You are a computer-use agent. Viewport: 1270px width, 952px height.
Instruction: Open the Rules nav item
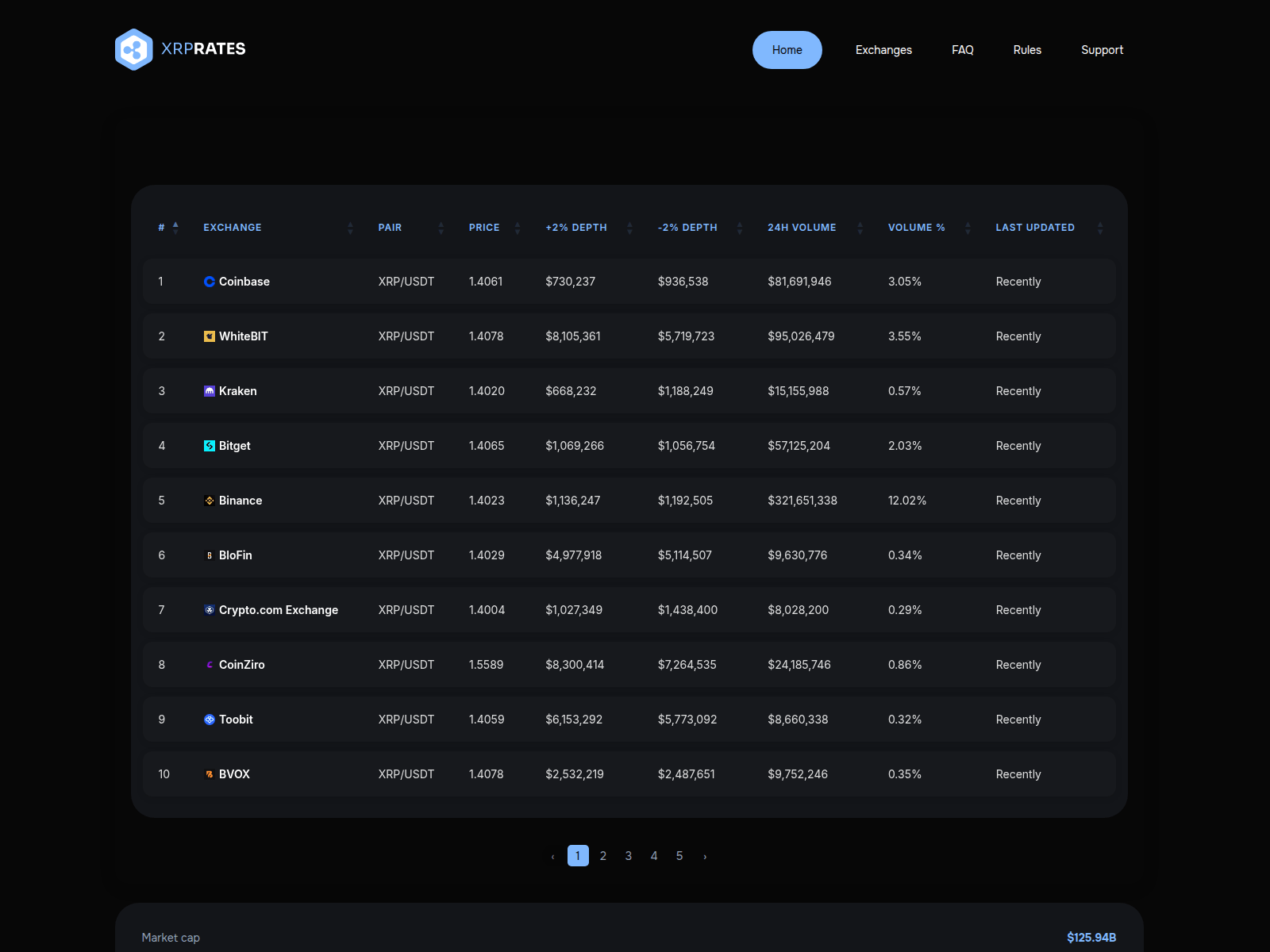coord(1027,50)
